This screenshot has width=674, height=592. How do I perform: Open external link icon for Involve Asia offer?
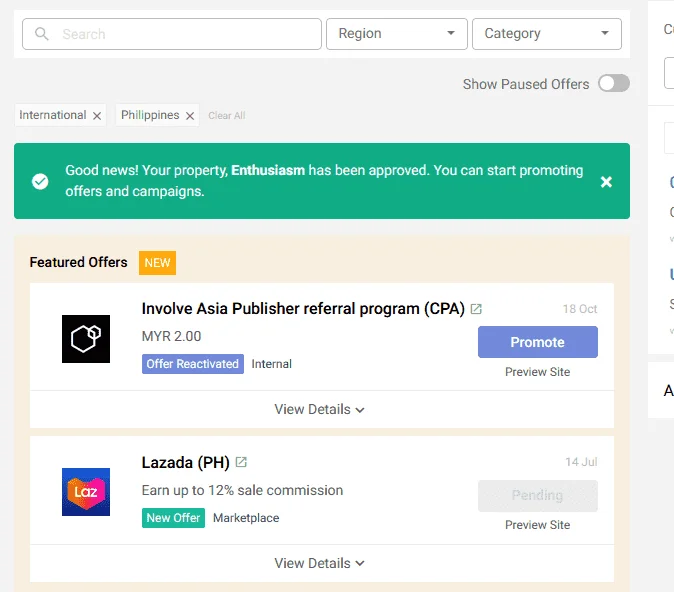coord(476,309)
